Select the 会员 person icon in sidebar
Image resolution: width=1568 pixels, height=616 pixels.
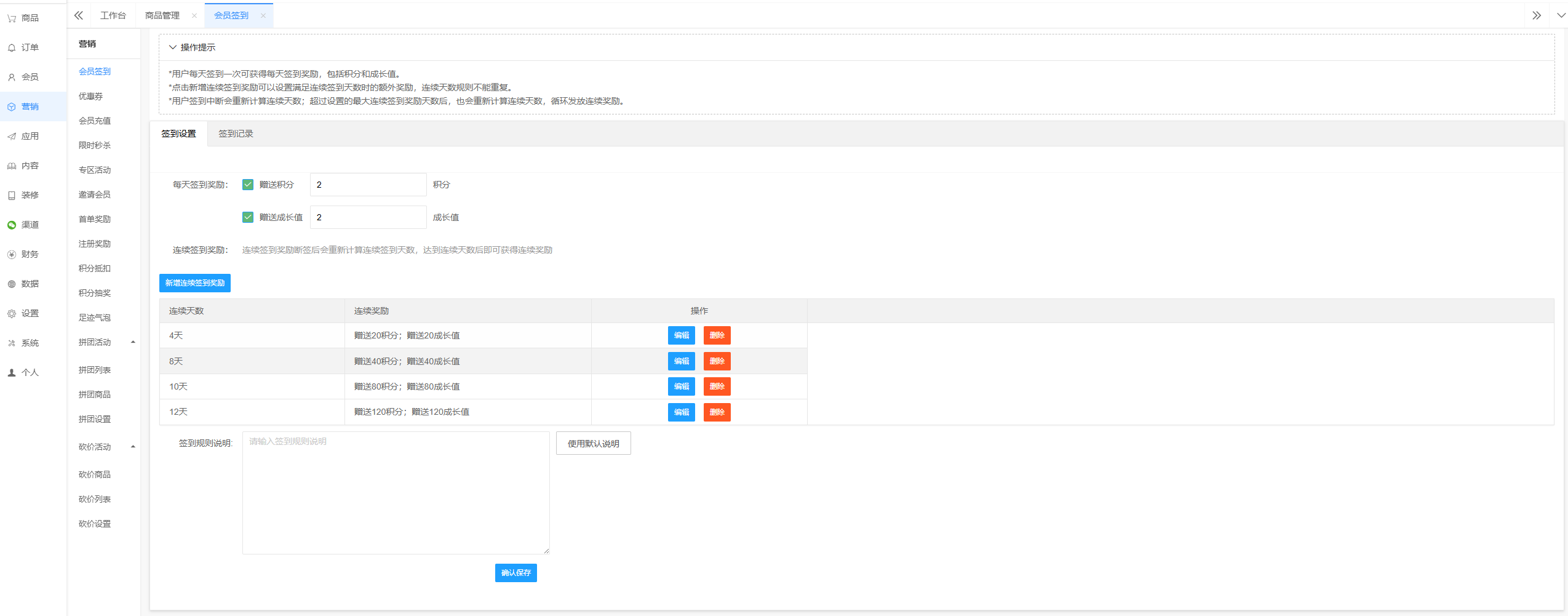coord(12,78)
